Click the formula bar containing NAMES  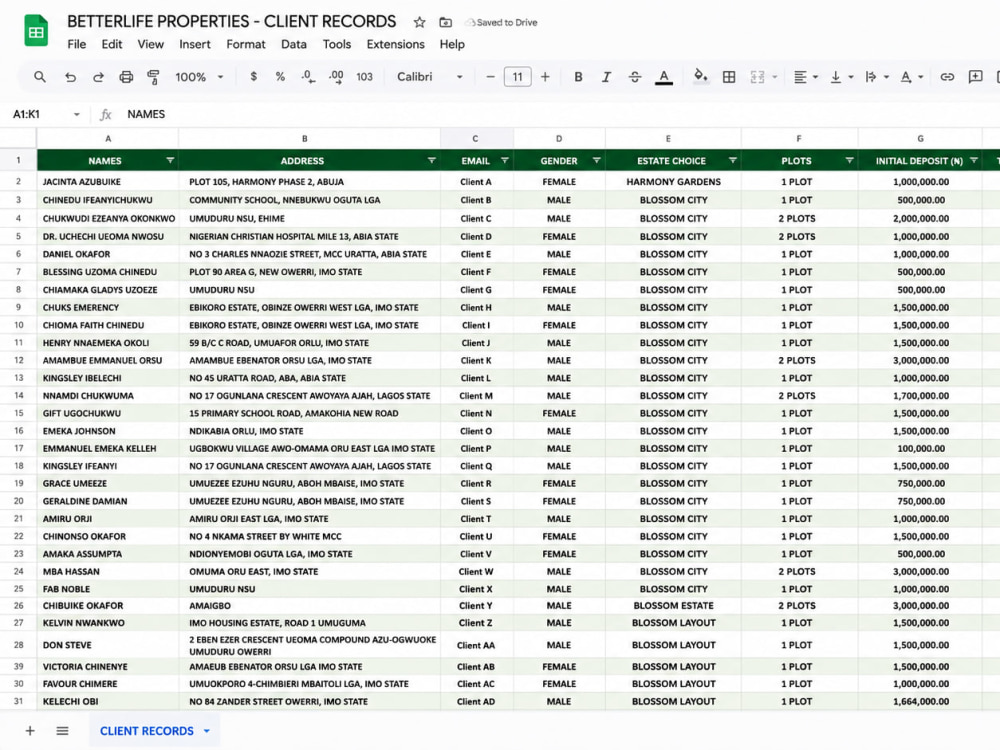pos(555,114)
